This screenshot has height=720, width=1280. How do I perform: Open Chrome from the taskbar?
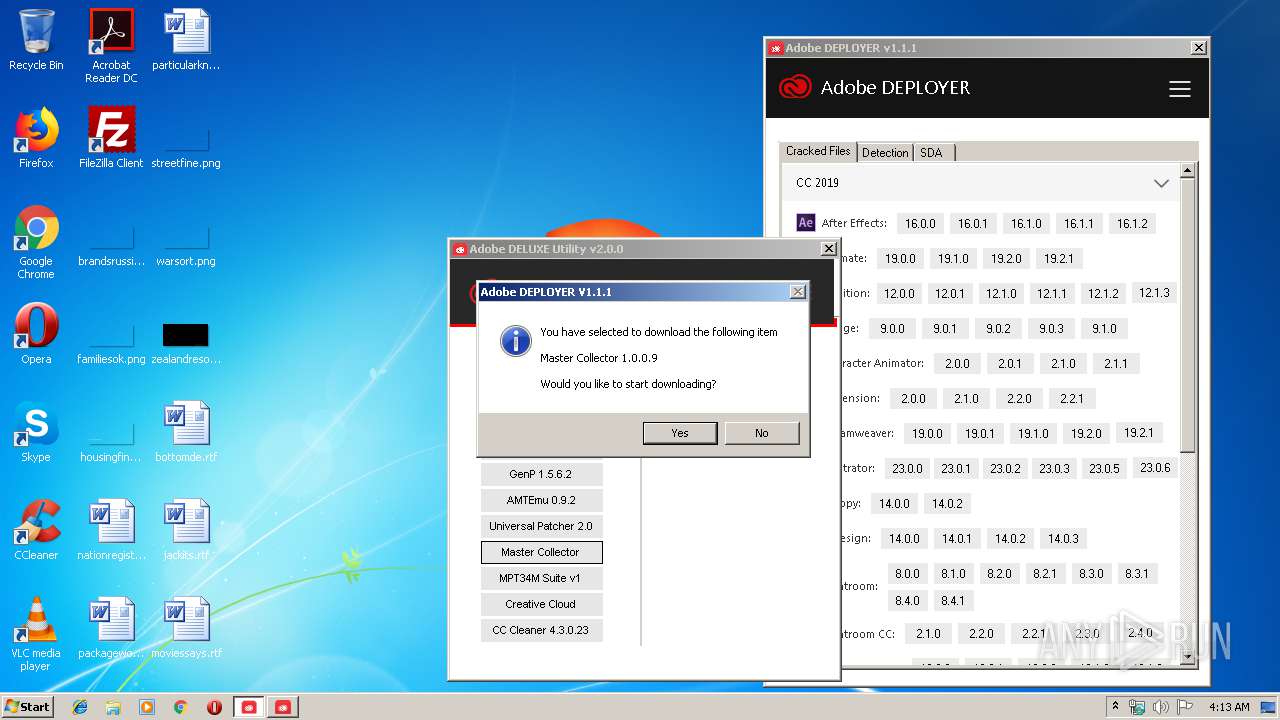click(x=180, y=707)
